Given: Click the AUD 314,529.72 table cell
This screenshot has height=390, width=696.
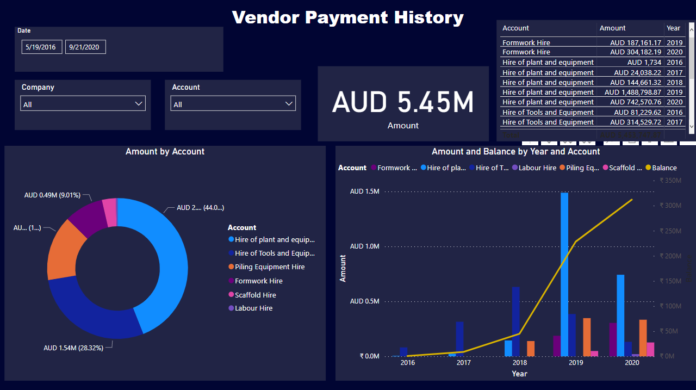Looking at the screenshot, I should click(x=635, y=122).
